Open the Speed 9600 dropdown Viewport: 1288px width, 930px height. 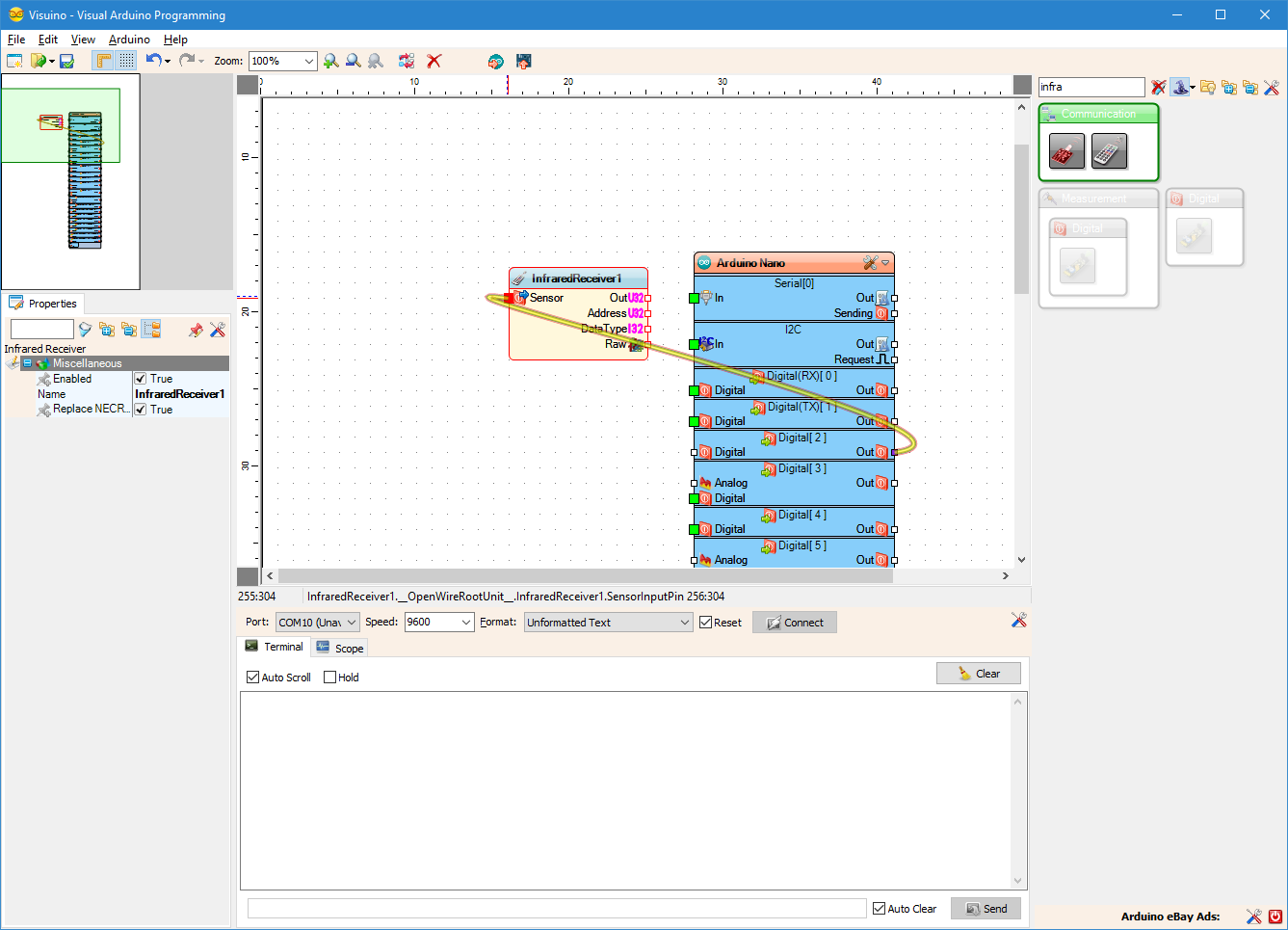[x=439, y=623]
